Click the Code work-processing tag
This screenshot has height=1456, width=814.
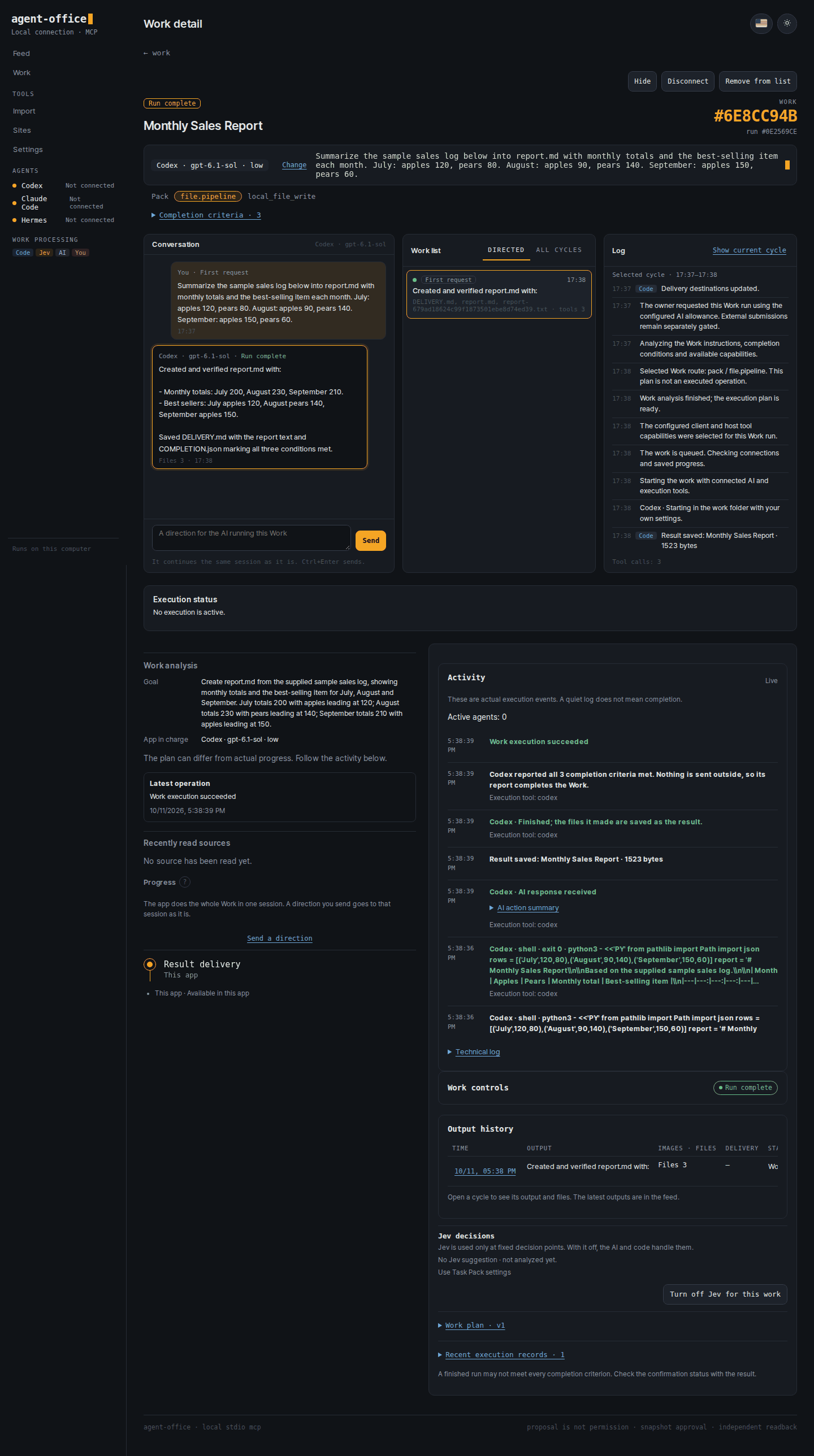click(x=23, y=253)
